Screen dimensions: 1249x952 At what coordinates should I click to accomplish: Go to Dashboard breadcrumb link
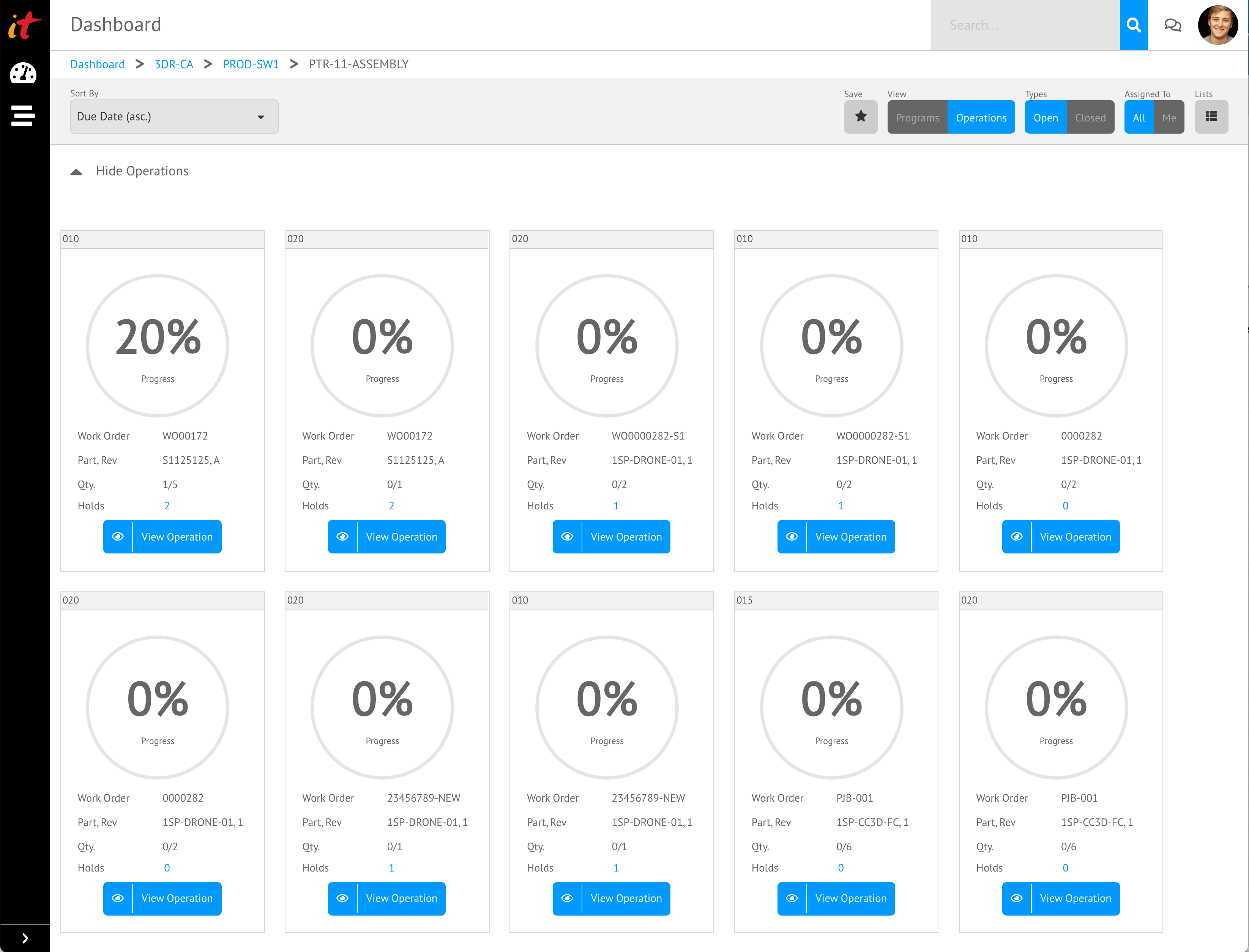tap(98, 64)
